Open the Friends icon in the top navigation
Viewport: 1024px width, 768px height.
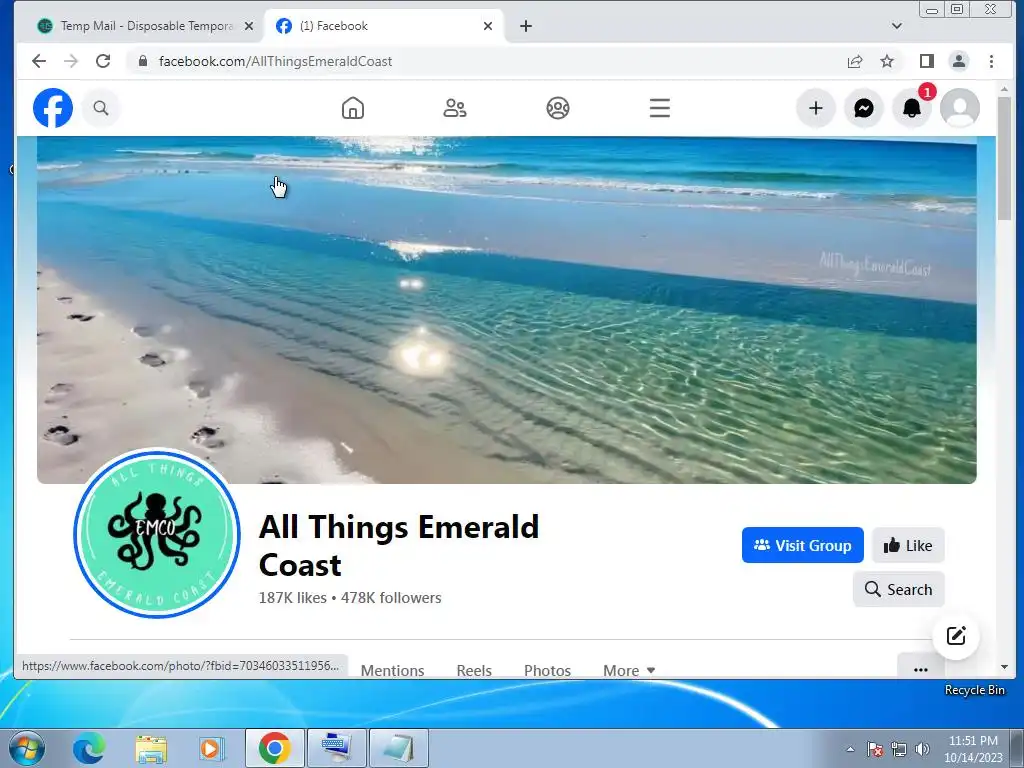coord(455,108)
